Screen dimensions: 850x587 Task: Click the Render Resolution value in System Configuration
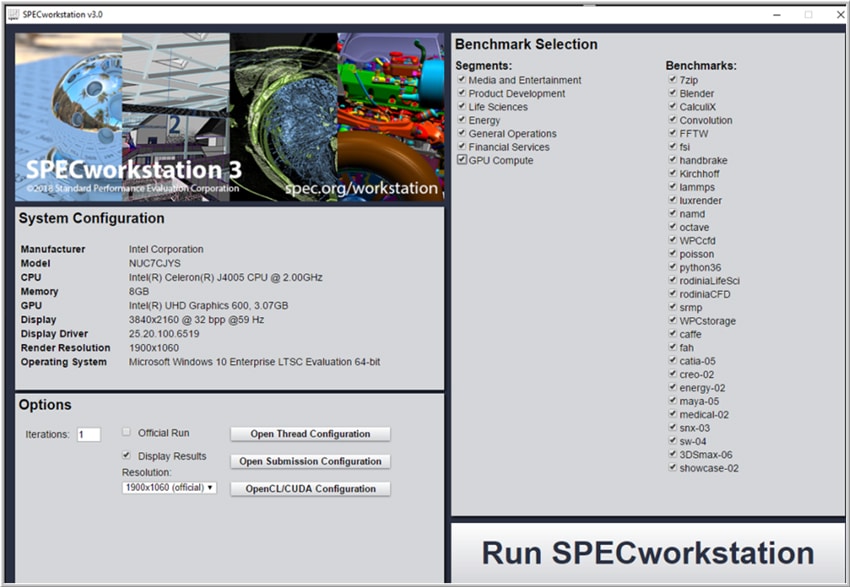(153, 347)
